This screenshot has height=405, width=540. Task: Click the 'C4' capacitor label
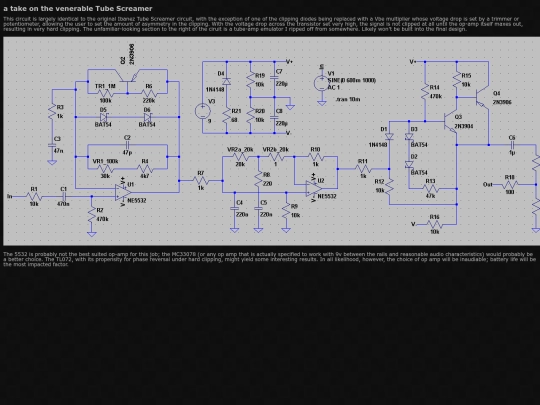(x=240, y=202)
